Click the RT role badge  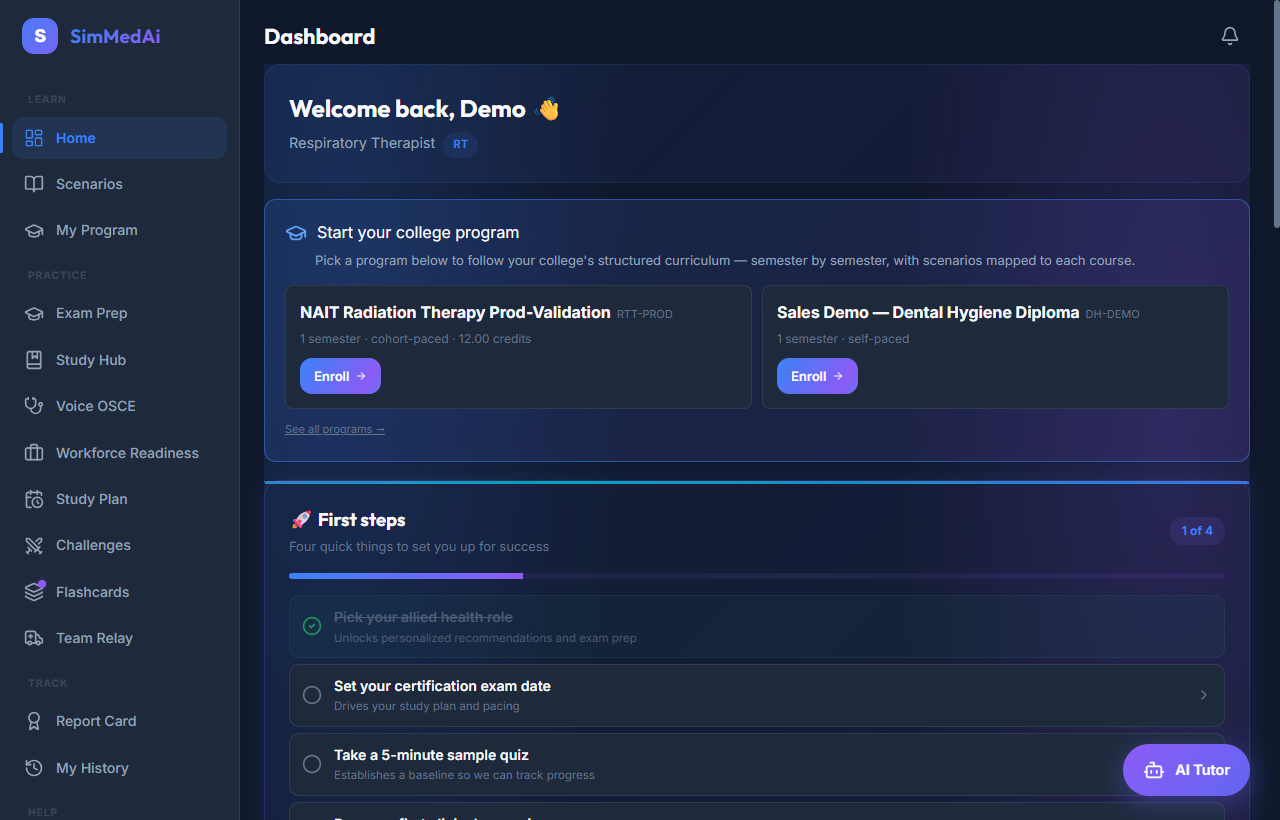point(460,144)
